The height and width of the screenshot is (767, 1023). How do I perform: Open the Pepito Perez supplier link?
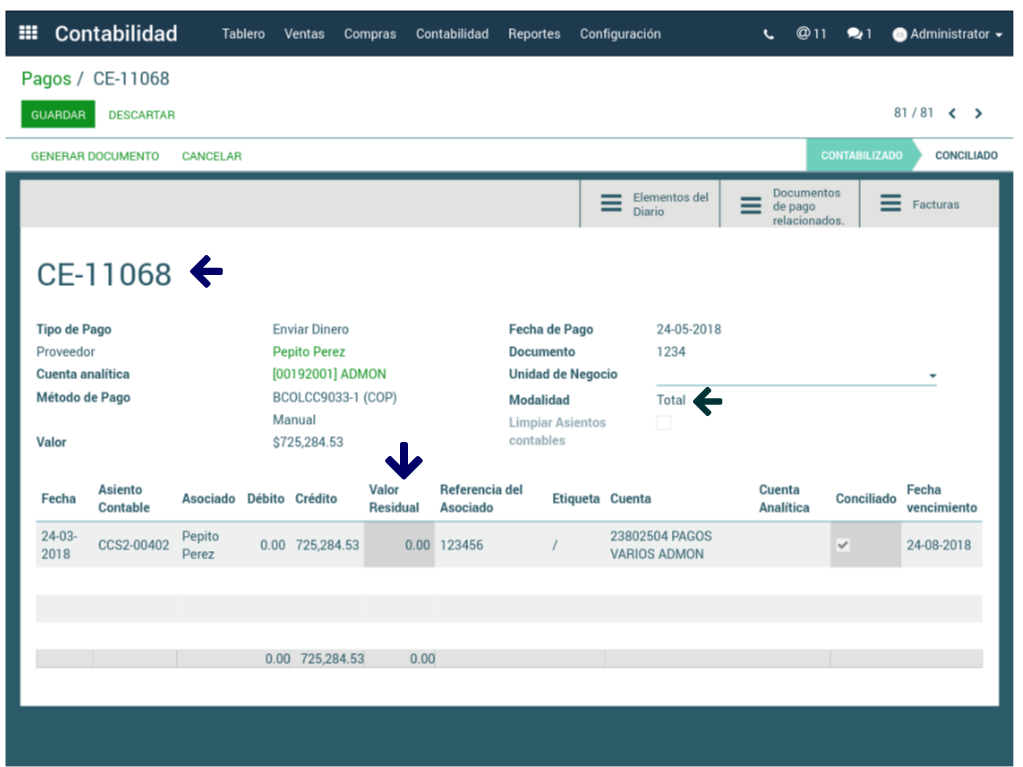pyautogui.click(x=308, y=352)
